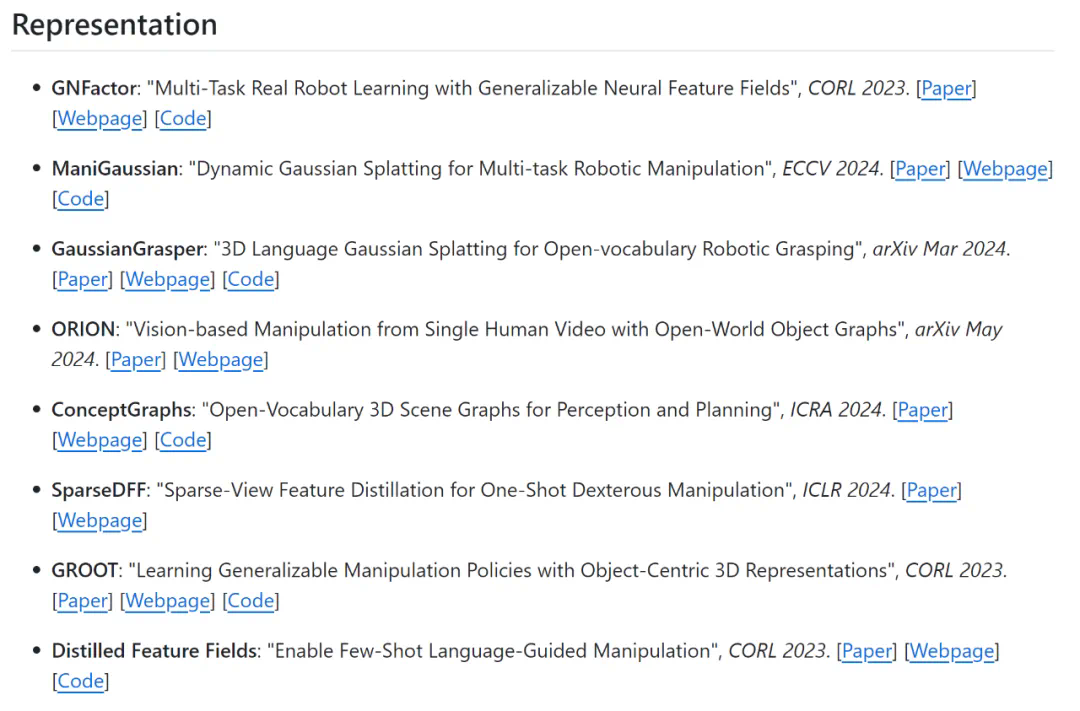This screenshot has height=711, width=1080.
Task: Click the ConceptGraphs Webpage link
Action: [100, 440]
